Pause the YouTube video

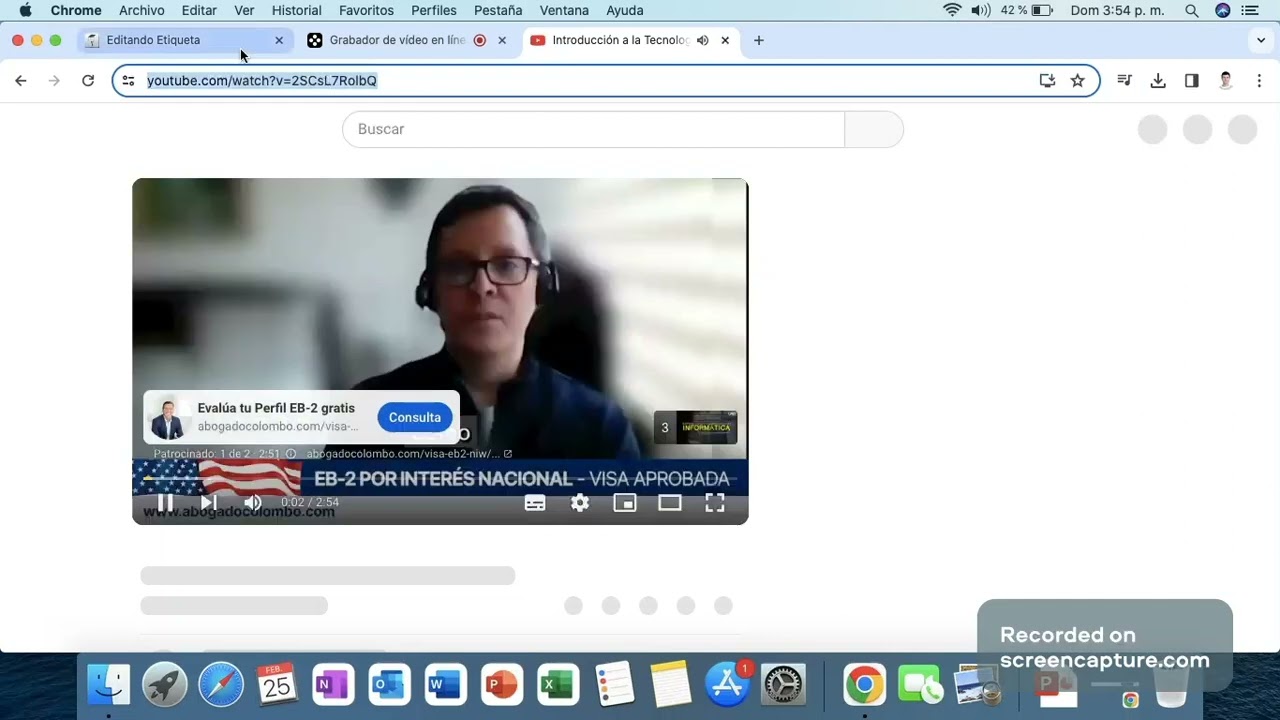click(x=165, y=502)
